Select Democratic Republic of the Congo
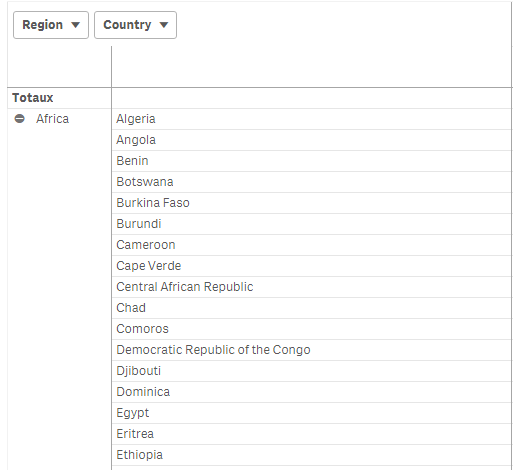This screenshot has height=470, width=513. [x=213, y=350]
